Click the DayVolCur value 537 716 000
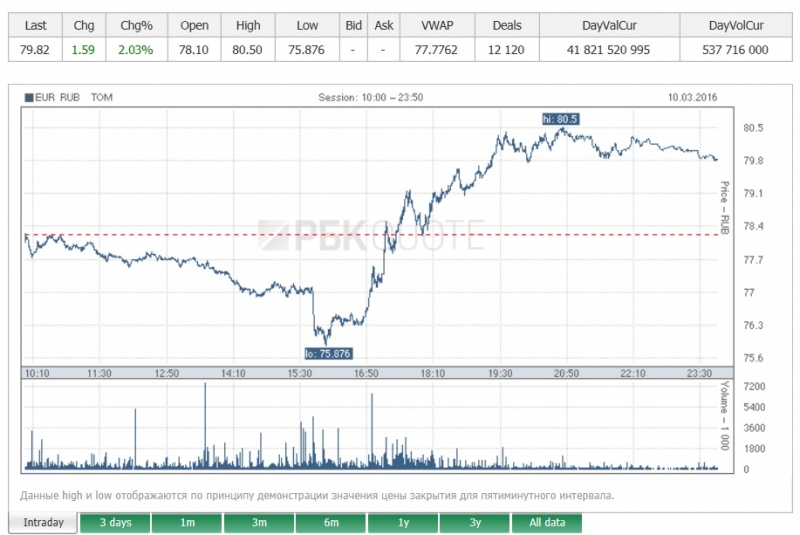This screenshot has height=535, width=800. [x=738, y=50]
